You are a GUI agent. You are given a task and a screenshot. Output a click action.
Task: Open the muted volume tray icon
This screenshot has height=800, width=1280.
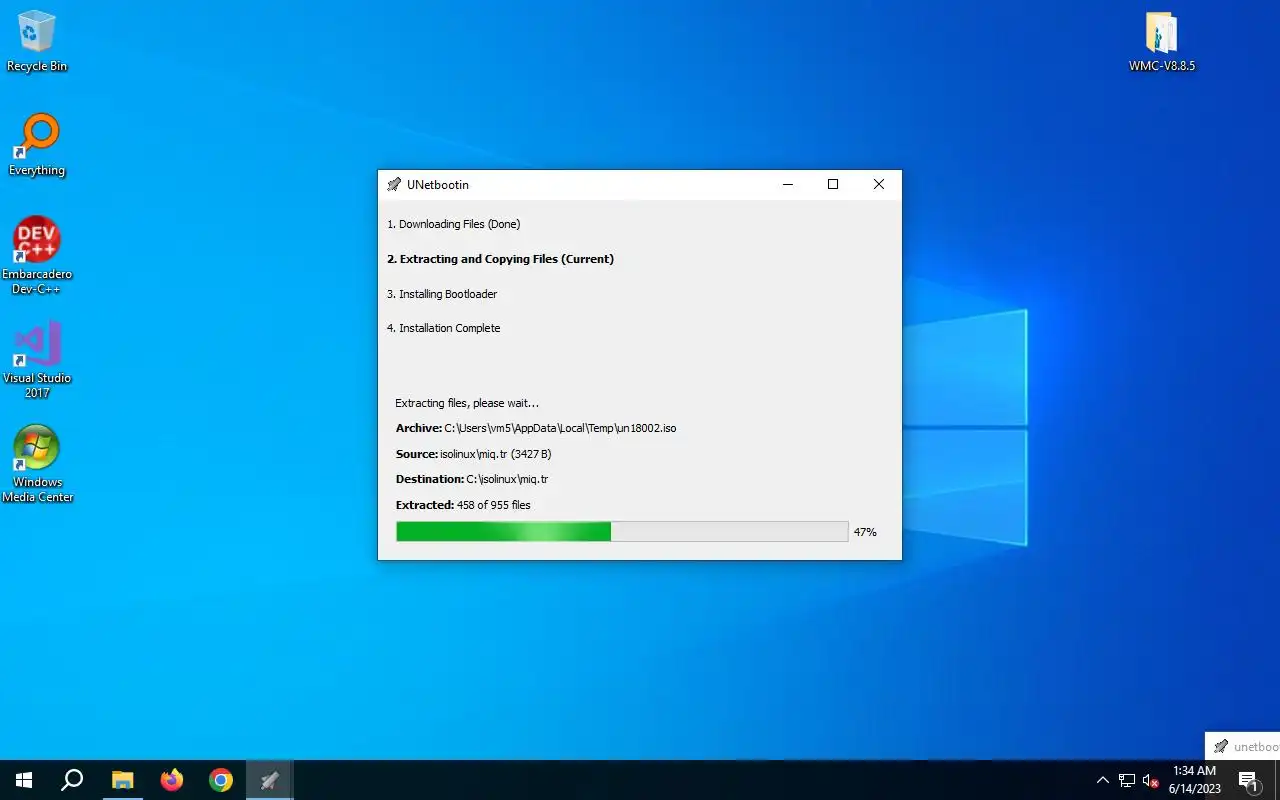1150,780
